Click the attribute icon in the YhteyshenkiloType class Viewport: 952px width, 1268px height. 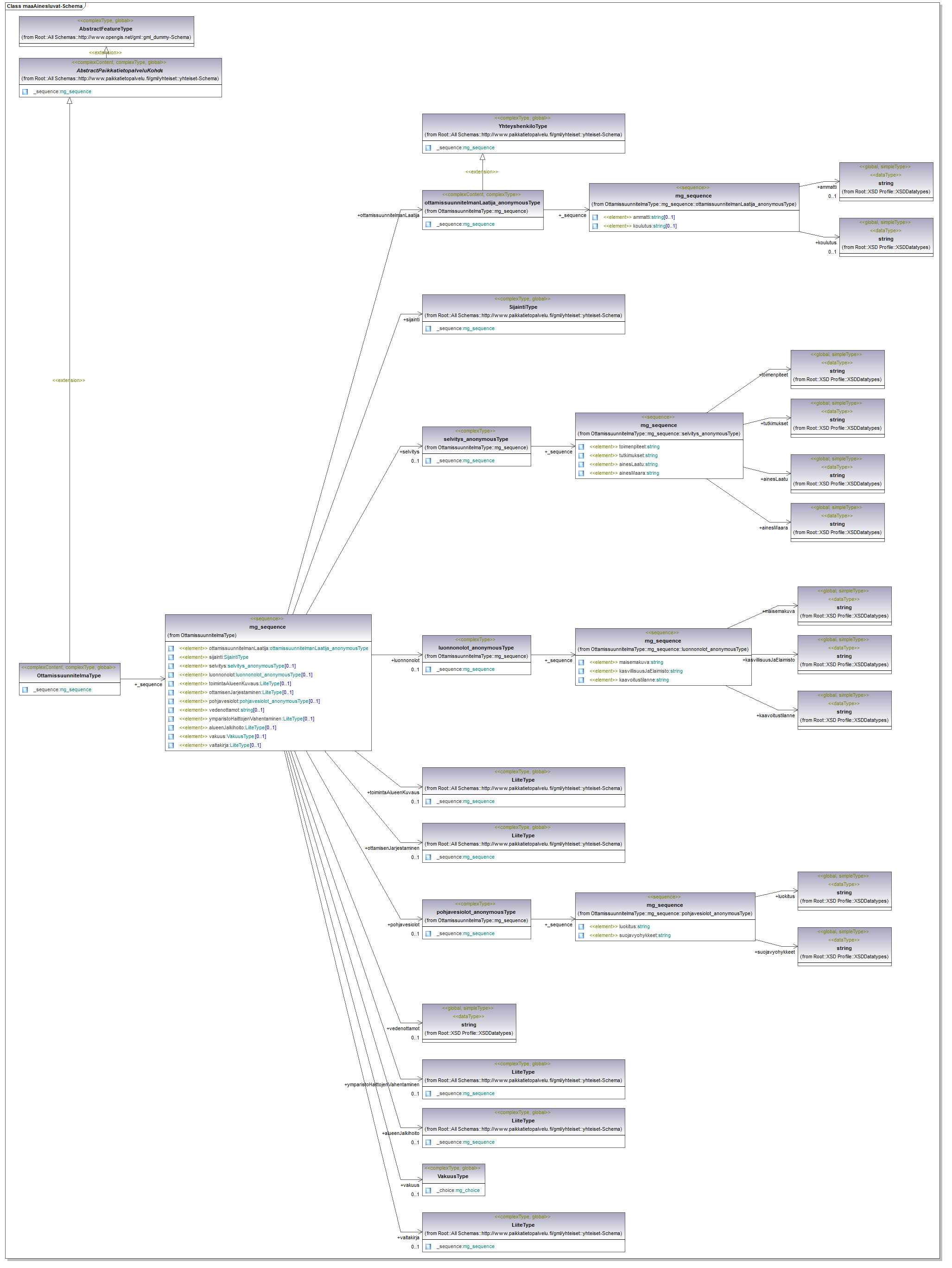click(x=428, y=148)
